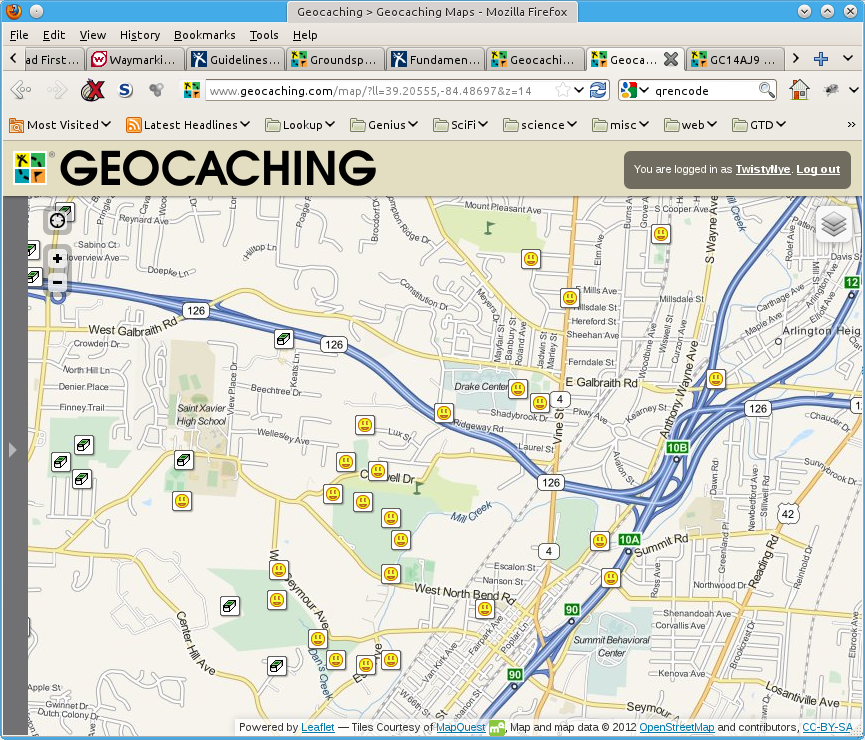Click the blue S toolbar icon

coord(126,89)
